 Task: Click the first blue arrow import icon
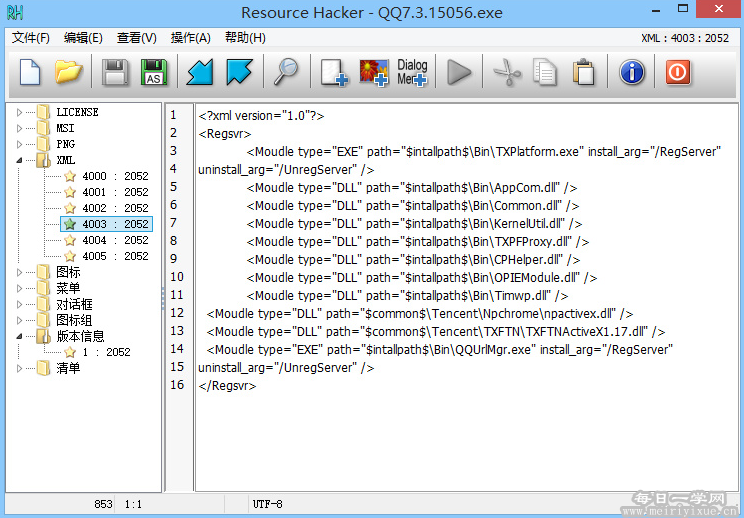[200, 72]
